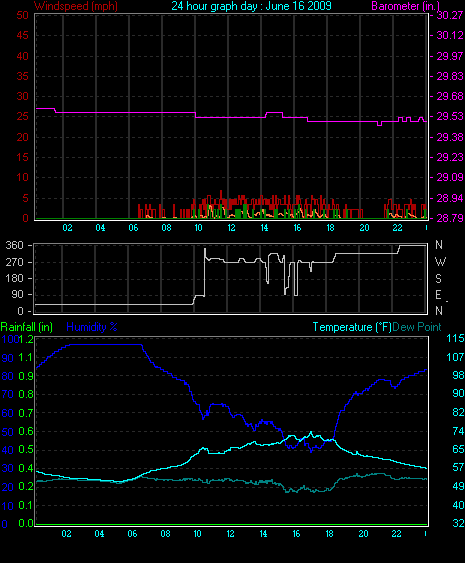Click the "Barometer (in.)" axis title
The width and height of the screenshot is (465, 563).
pos(405,6)
